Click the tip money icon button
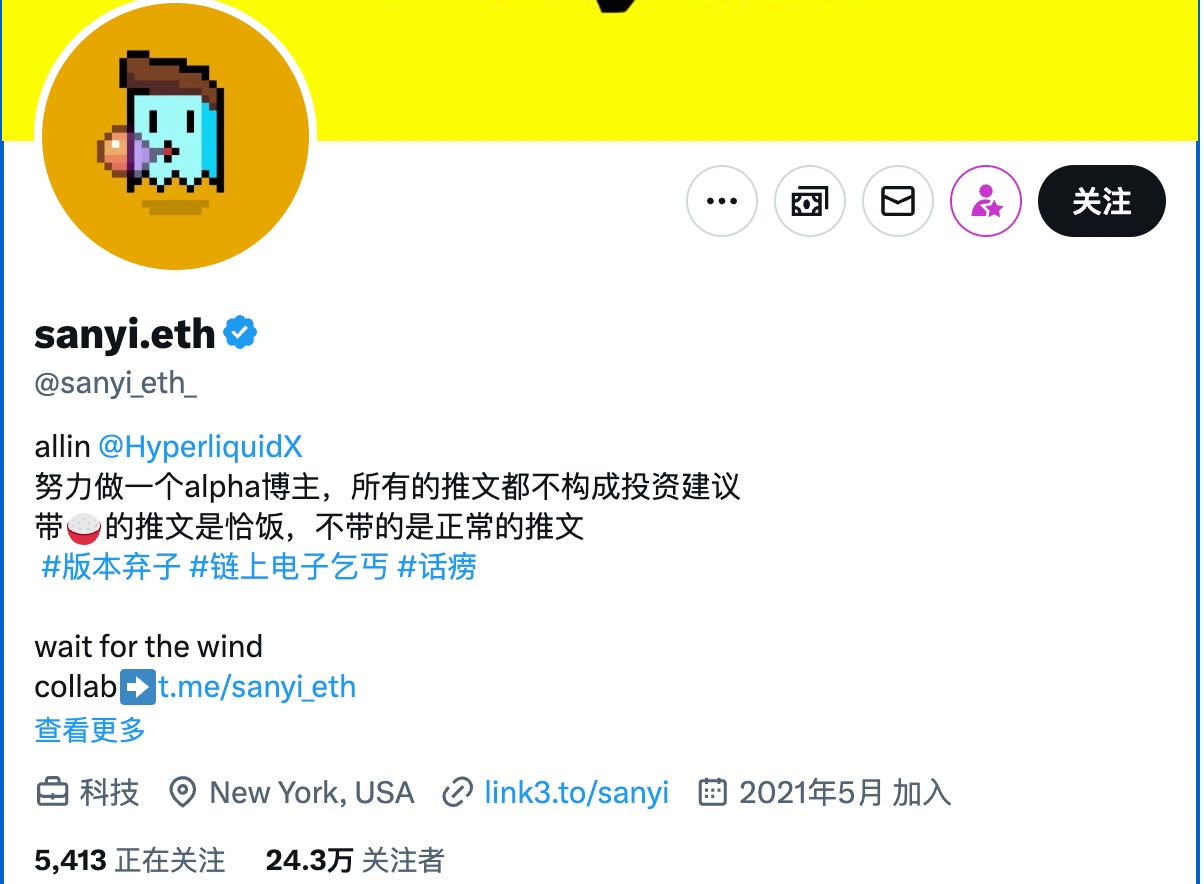 point(810,201)
